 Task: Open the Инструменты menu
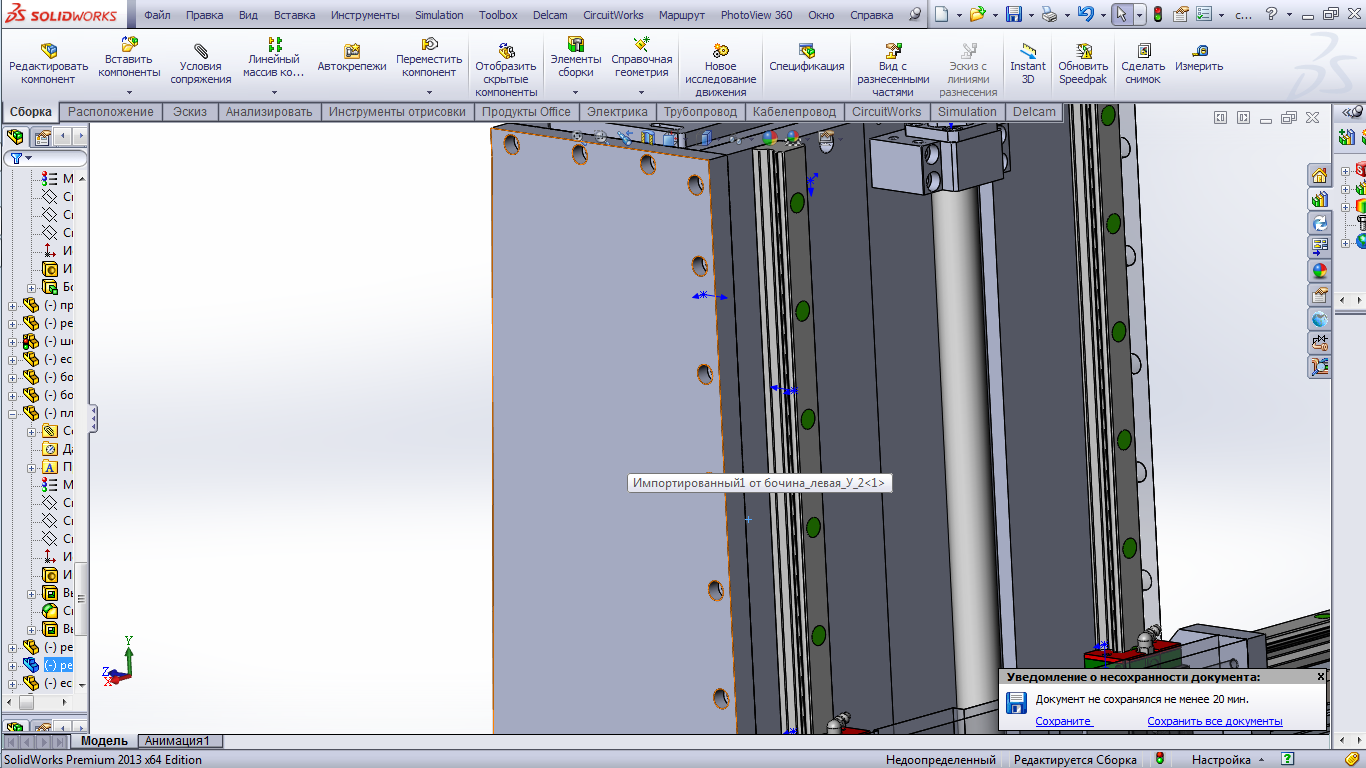364,15
